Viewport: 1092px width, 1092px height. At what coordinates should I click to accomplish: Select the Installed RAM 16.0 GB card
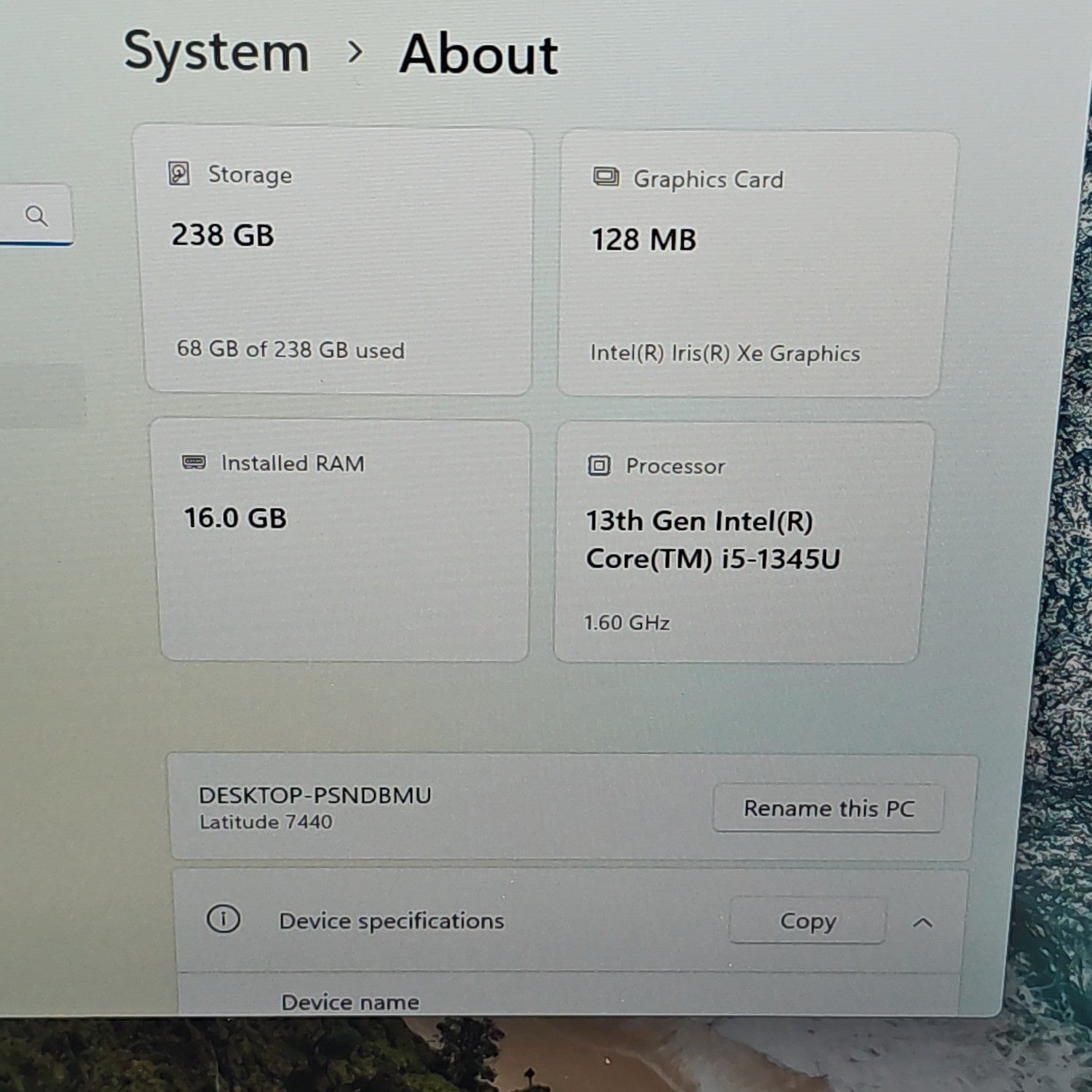tap(341, 540)
